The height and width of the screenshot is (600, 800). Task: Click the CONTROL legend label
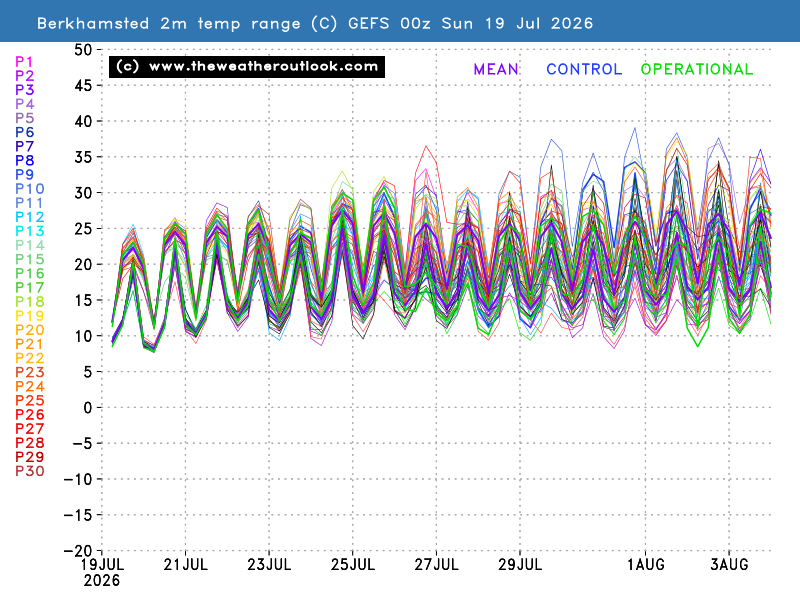[x=584, y=69]
